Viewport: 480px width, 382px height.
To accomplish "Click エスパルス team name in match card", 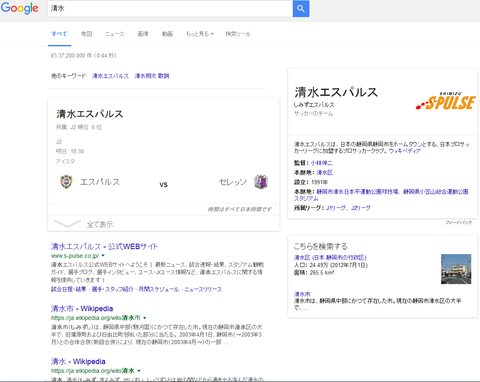I will pos(100,182).
